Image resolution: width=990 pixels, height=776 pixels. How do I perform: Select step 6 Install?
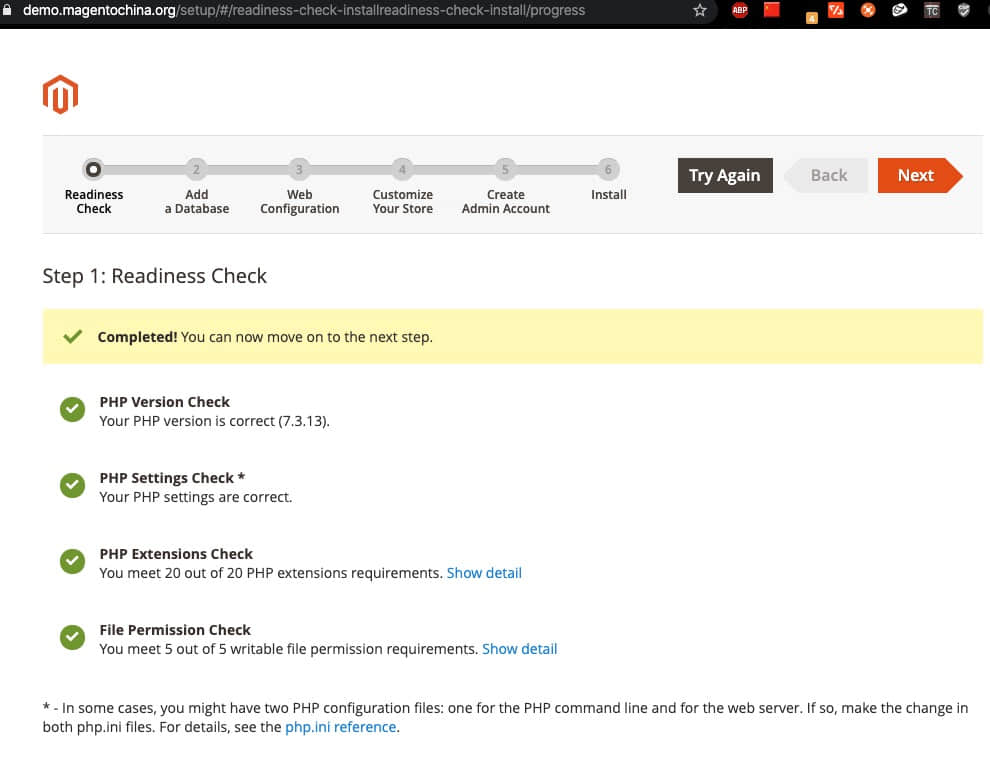click(x=608, y=169)
